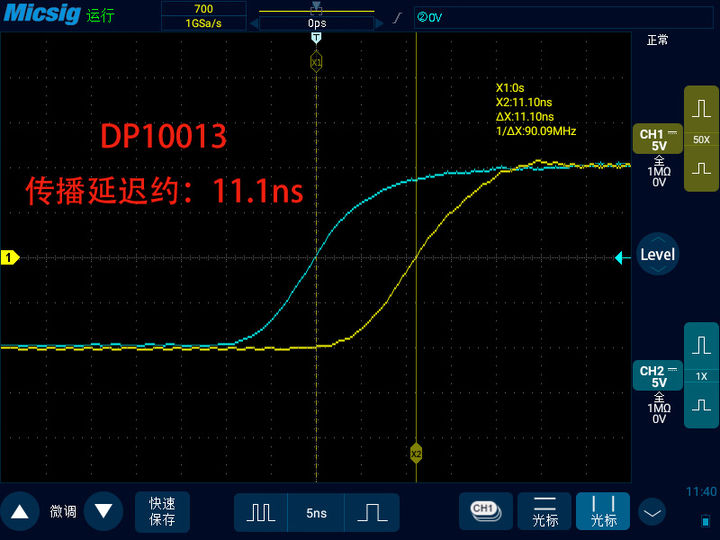720x540 pixels.
Task: Decrease CH2 vertical scale pulse icon
Action: click(701, 405)
